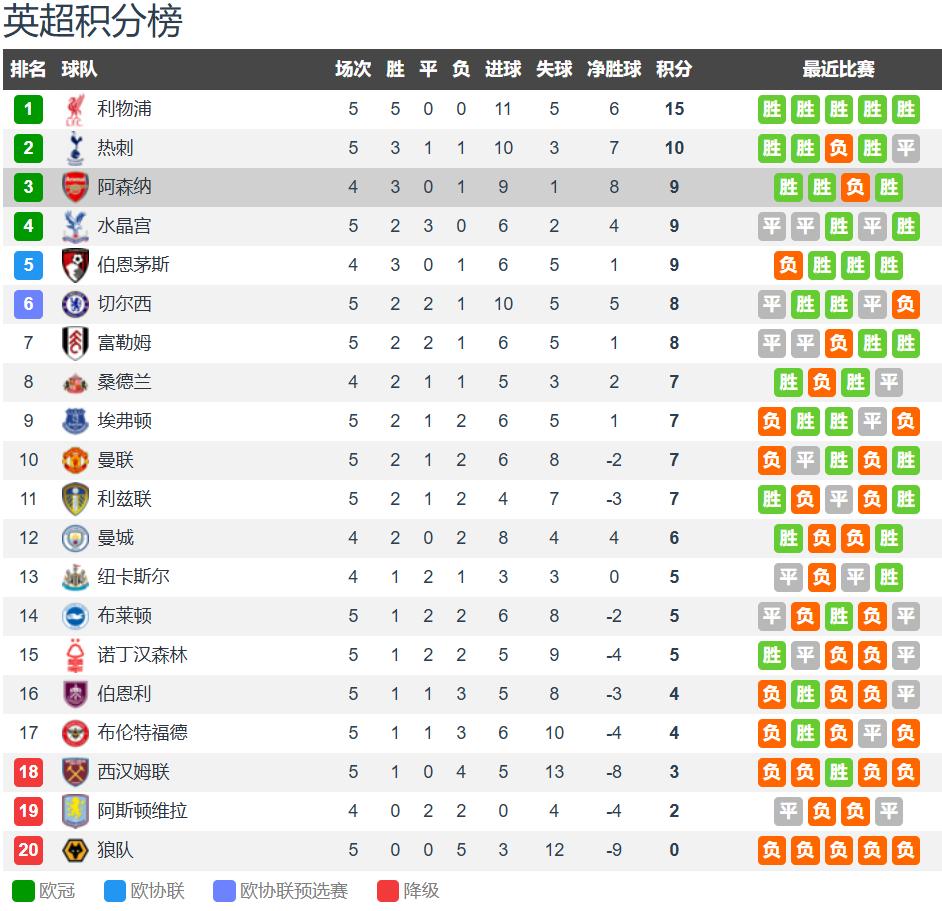Open the 诺丁汉森林 team link

click(x=142, y=655)
